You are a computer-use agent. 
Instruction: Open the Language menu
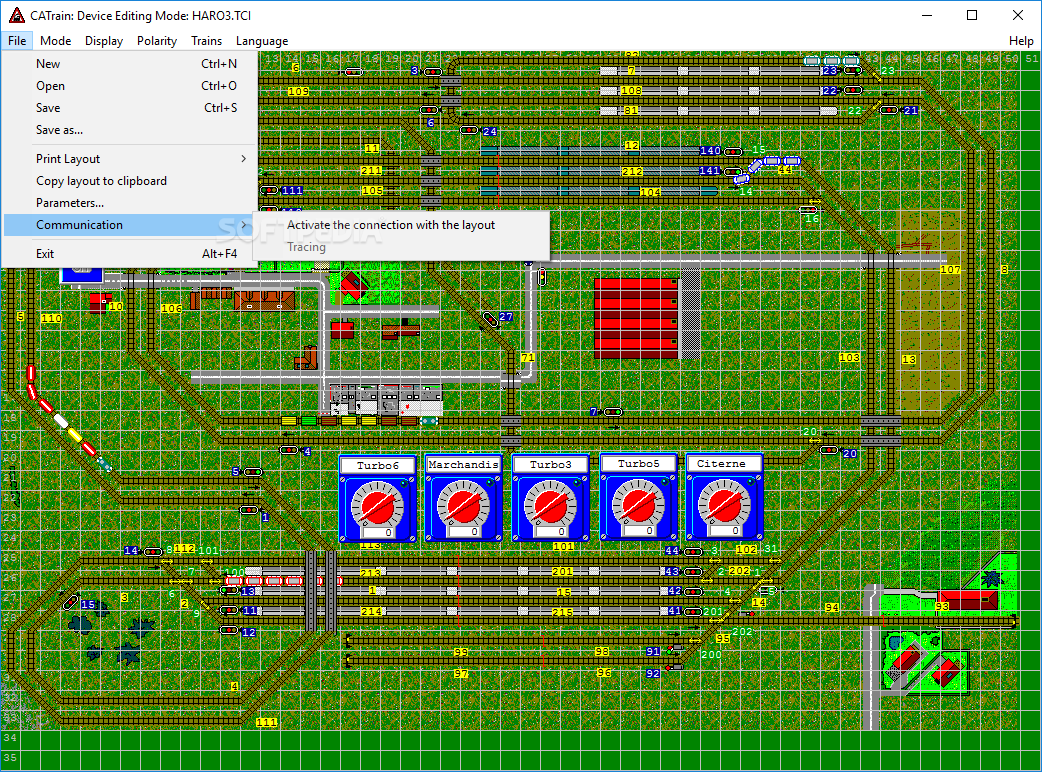262,41
